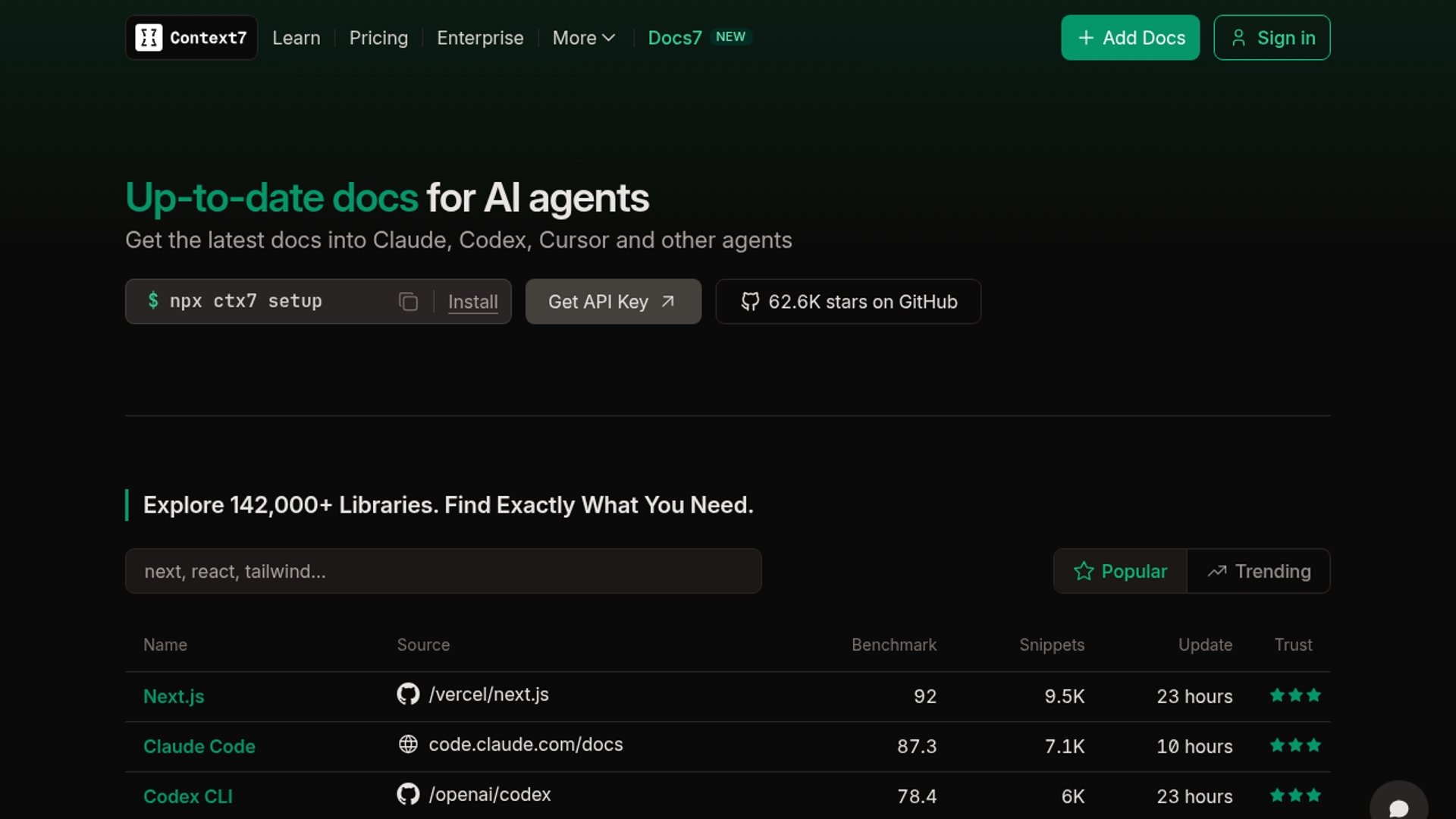
Task: Select the Popular filter
Action: pos(1120,571)
